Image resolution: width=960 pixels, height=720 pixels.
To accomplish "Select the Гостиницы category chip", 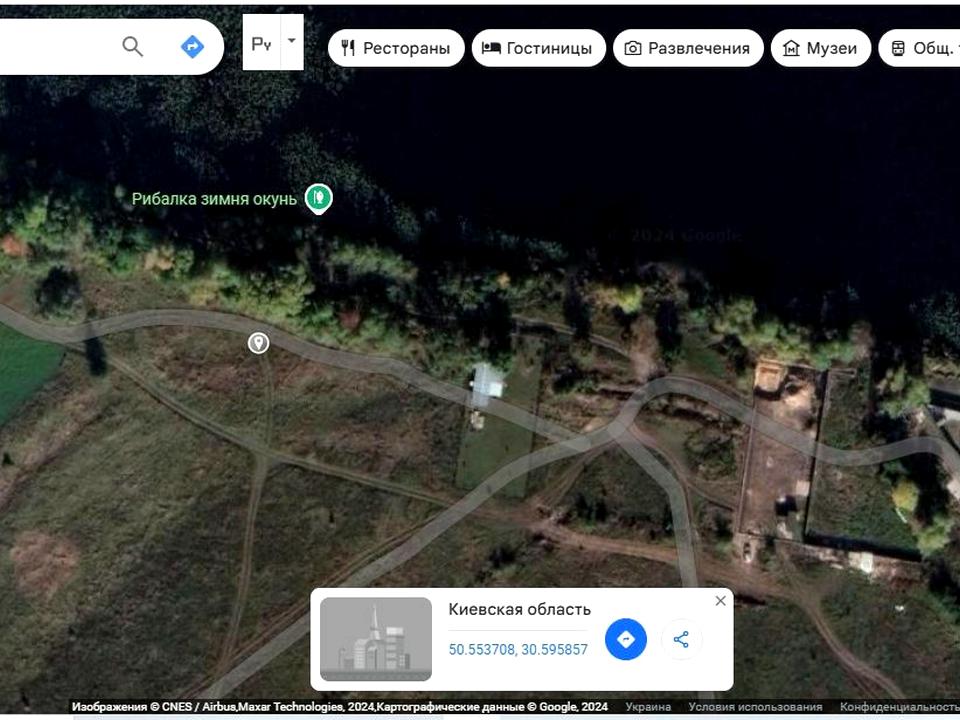I will 539,48.
